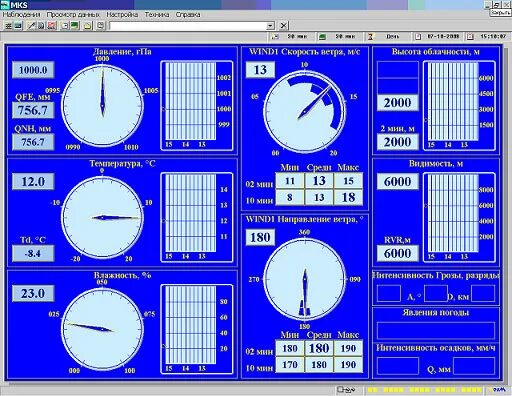Click the clock icon beside time 15:10:07
The width and height of the screenshot is (512, 396).
pos(470,36)
